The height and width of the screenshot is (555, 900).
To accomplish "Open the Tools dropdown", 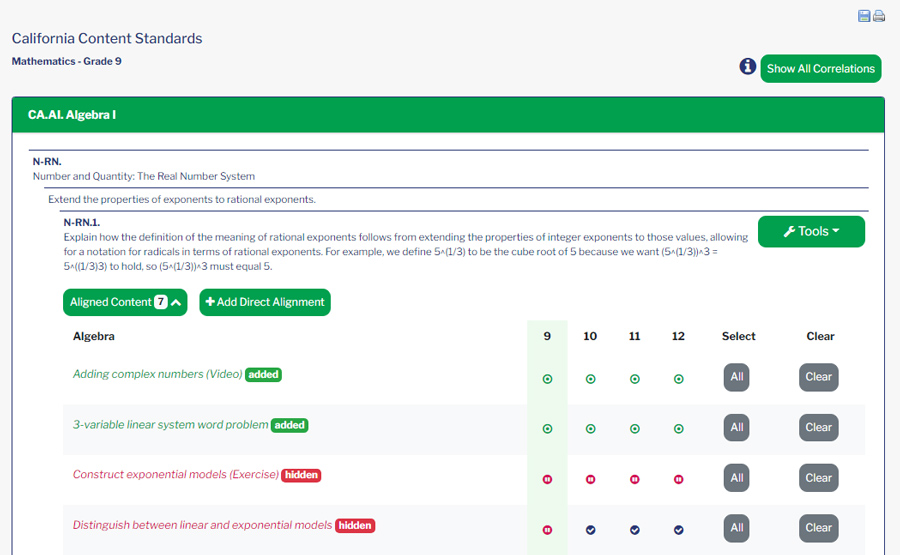I will pyautogui.click(x=811, y=231).
